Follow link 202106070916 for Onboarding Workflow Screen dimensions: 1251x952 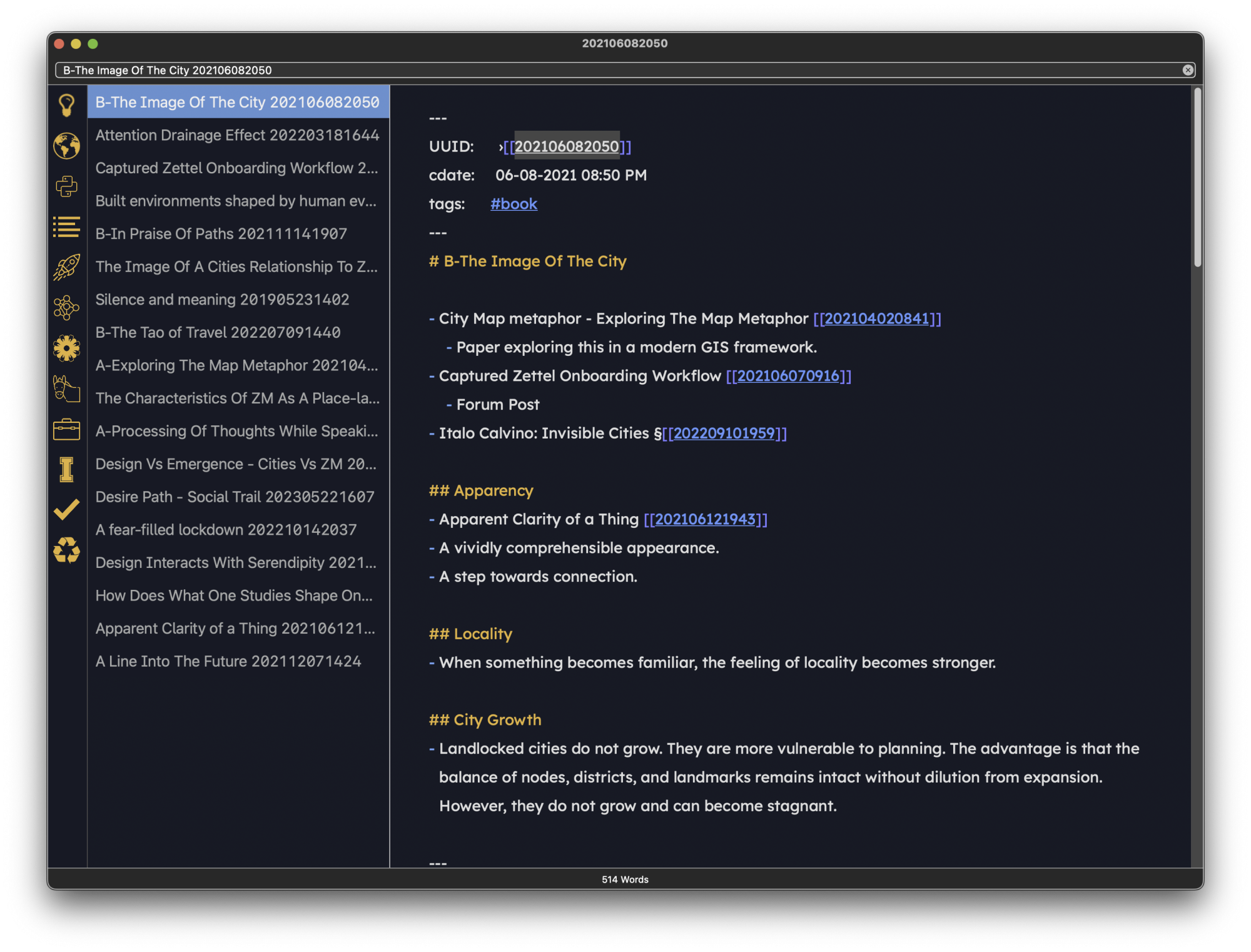coord(788,376)
